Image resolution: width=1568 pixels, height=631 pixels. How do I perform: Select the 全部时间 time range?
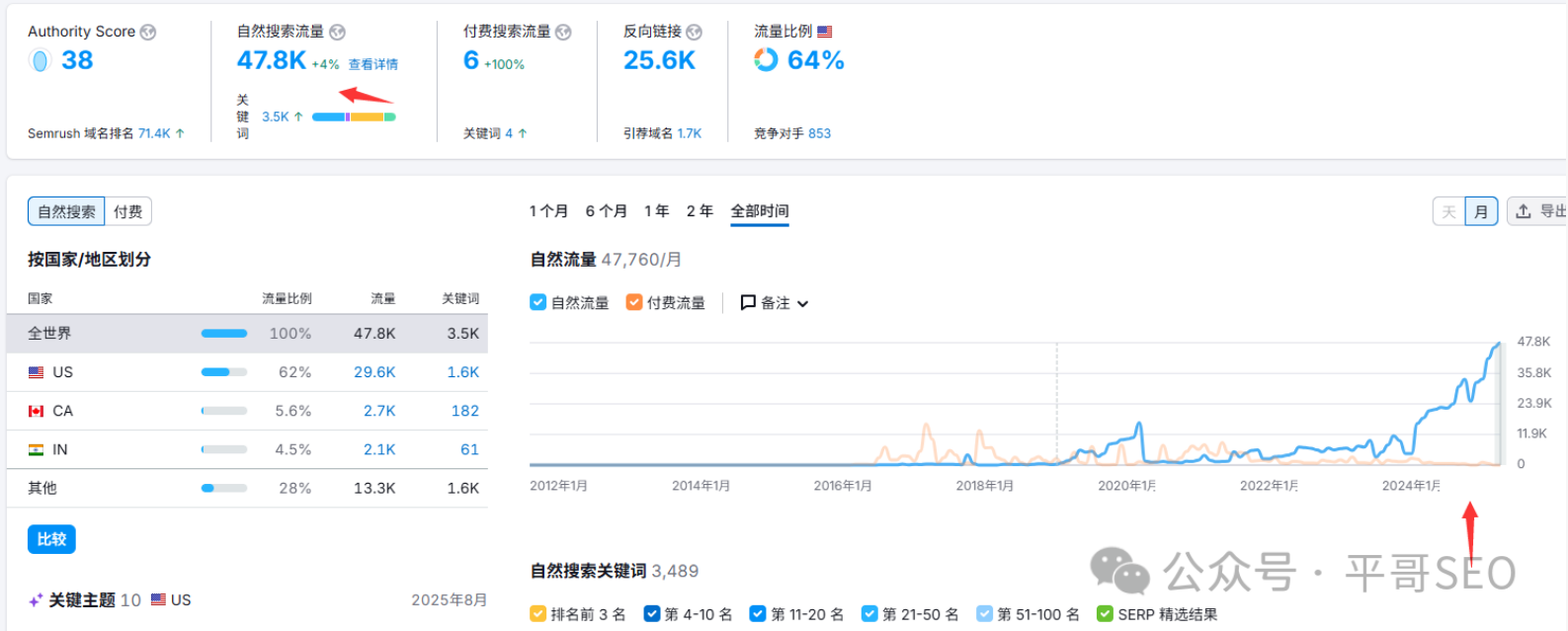(x=760, y=210)
